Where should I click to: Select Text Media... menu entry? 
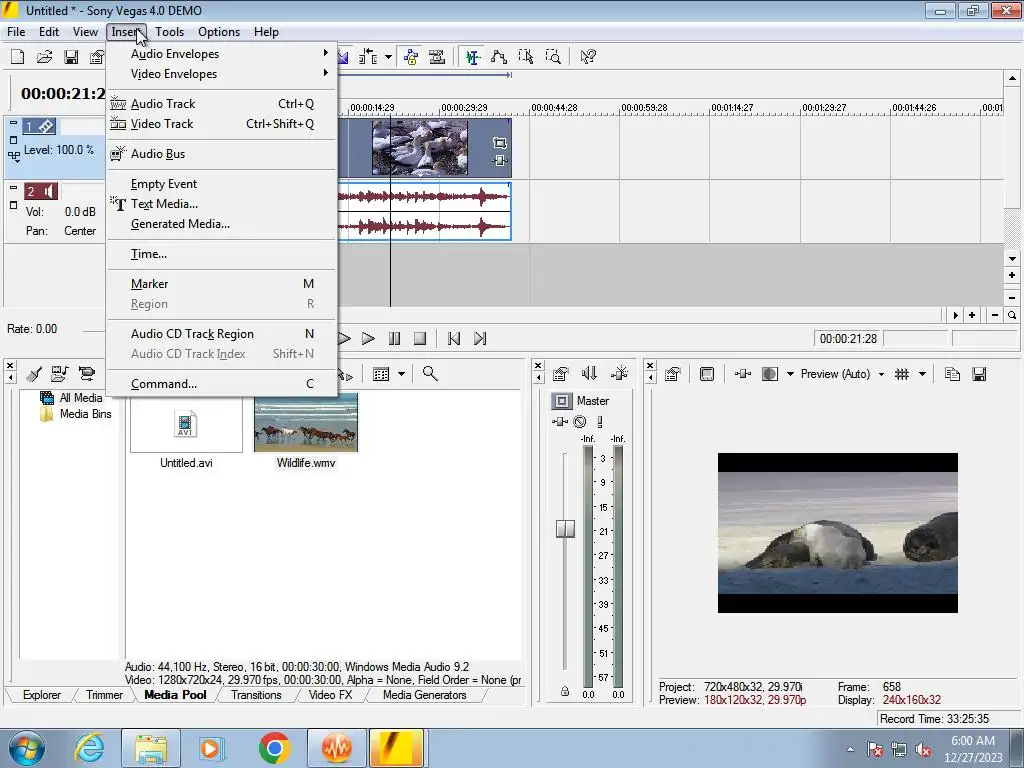coord(222,204)
